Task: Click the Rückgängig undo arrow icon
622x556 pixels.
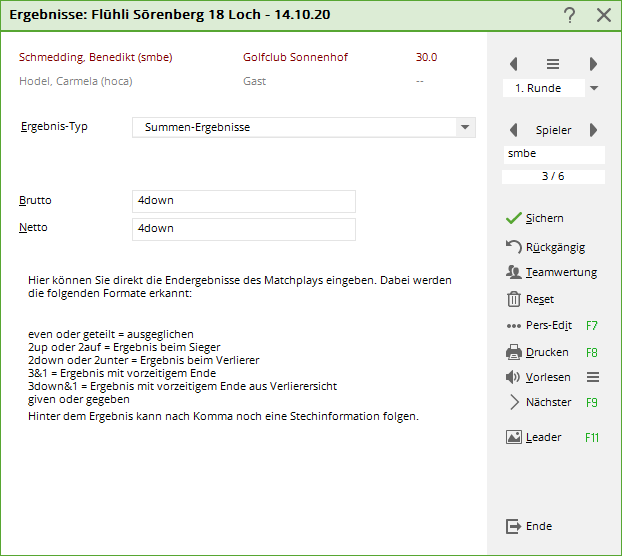Action: [x=514, y=246]
